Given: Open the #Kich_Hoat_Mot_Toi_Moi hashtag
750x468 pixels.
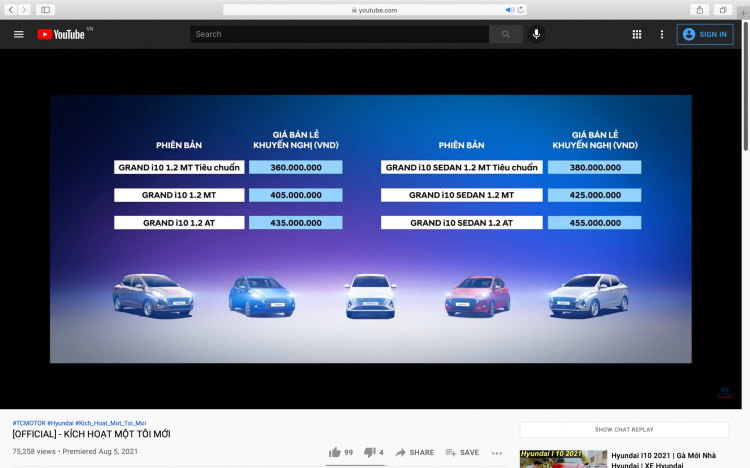Looking at the screenshot, I should (x=111, y=423).
